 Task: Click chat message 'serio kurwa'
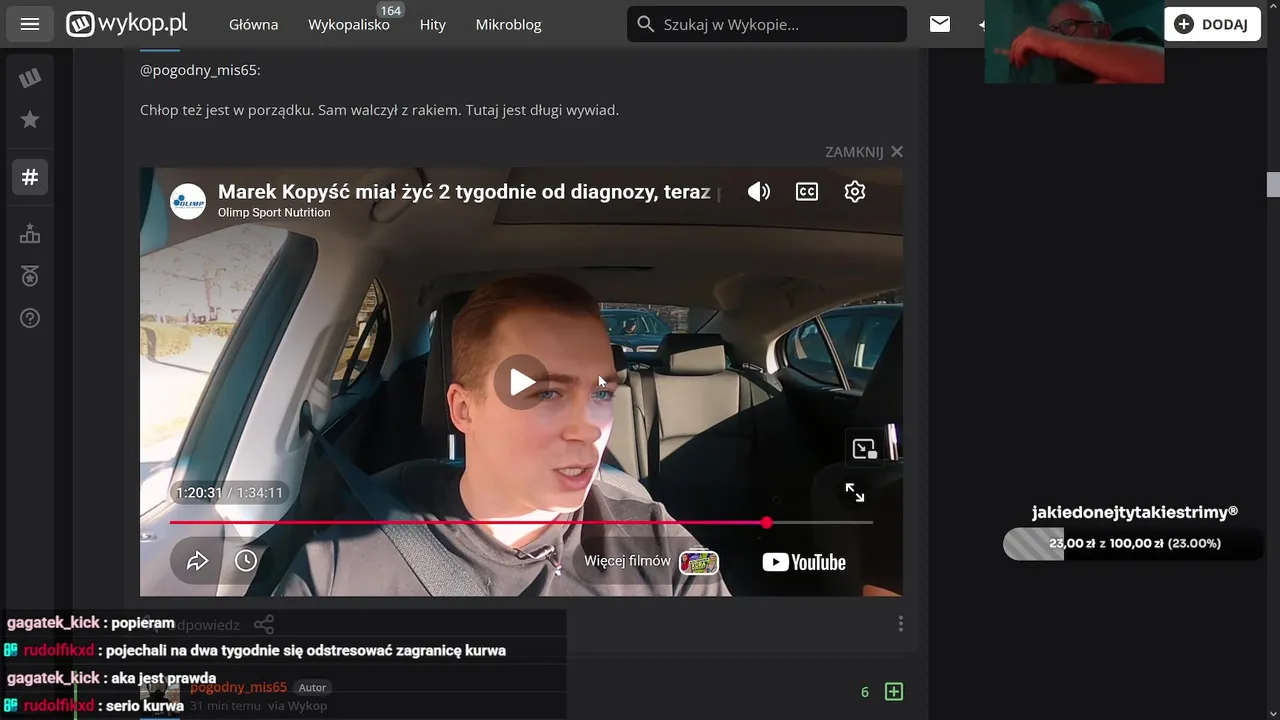pos(147,705)
